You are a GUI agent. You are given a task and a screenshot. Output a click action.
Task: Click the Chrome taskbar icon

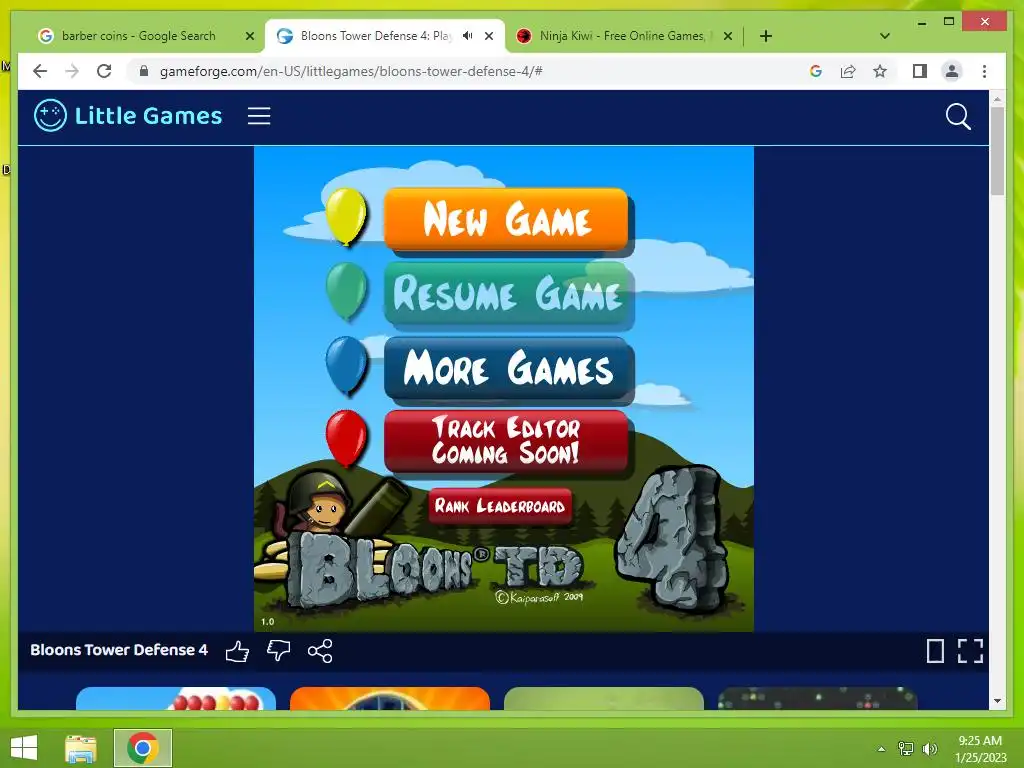143,748
